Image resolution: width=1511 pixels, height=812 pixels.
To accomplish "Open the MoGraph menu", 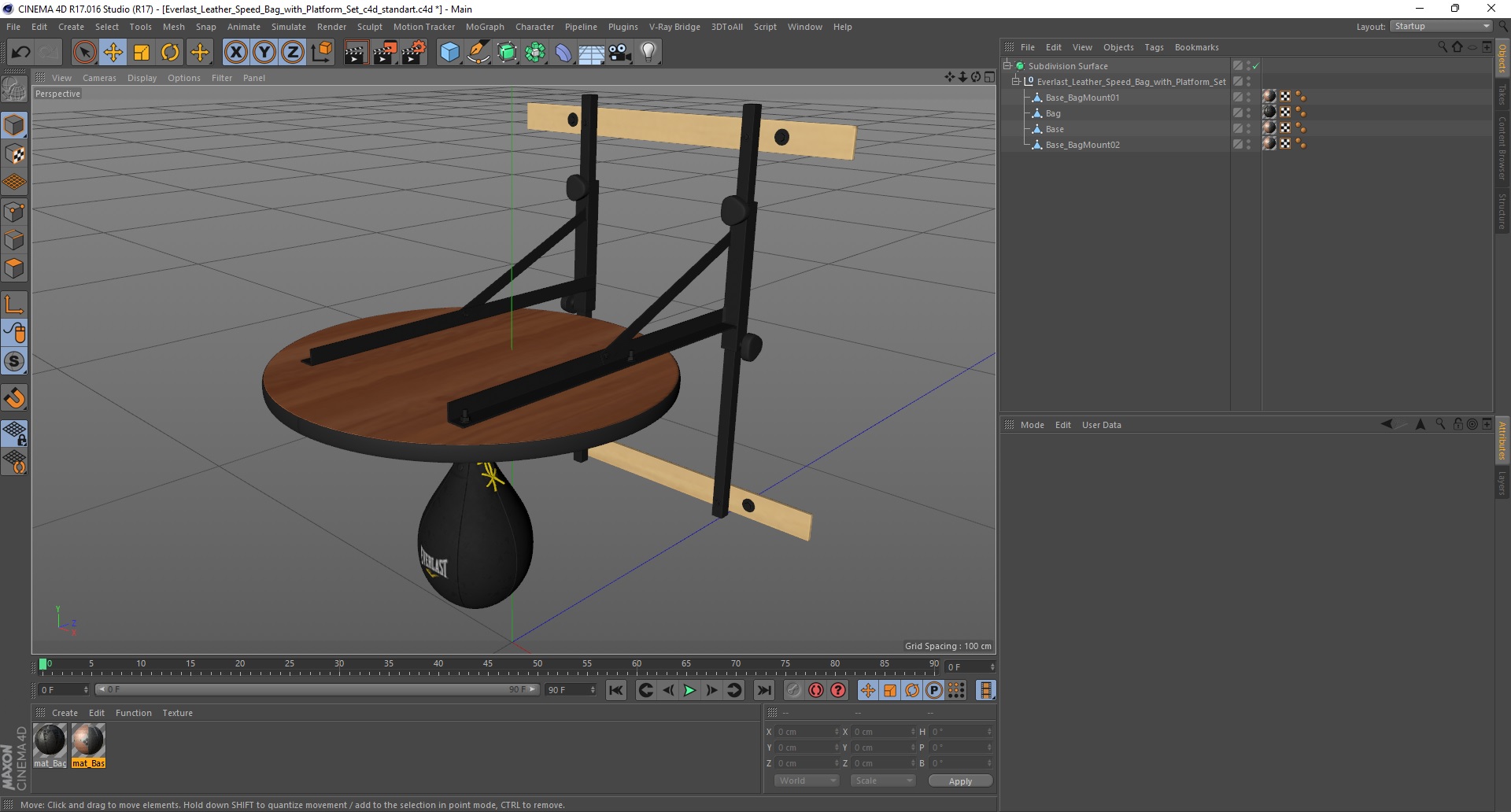I will point(485,27).
